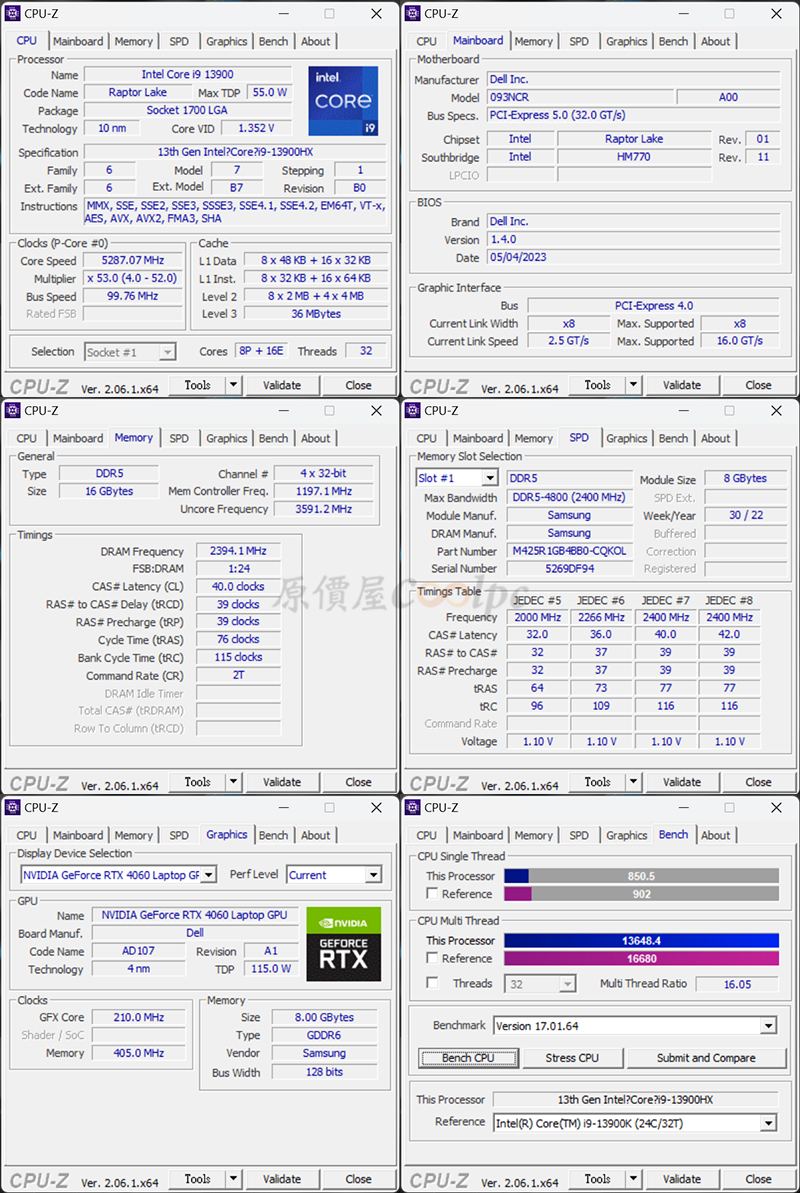
Task: Click the Name field Intel Core i9 13900
Action: [x=187, y=75]
